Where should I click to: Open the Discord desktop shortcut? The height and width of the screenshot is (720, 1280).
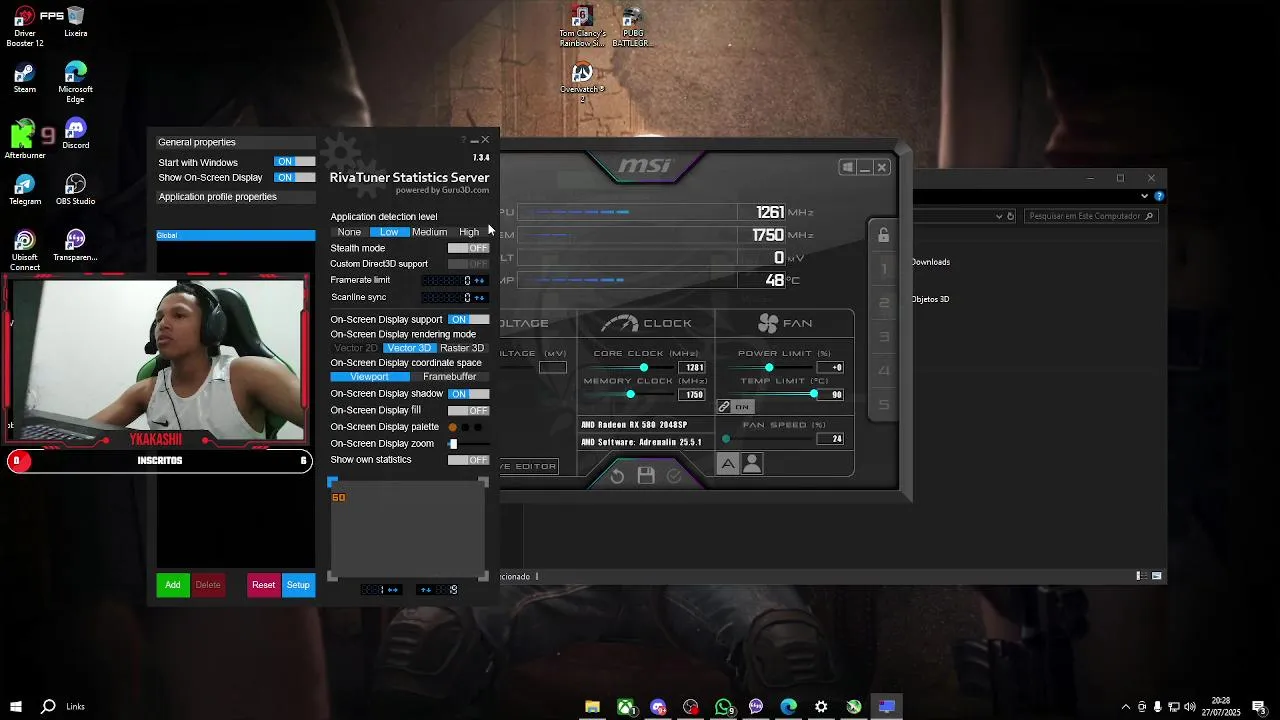75,134
